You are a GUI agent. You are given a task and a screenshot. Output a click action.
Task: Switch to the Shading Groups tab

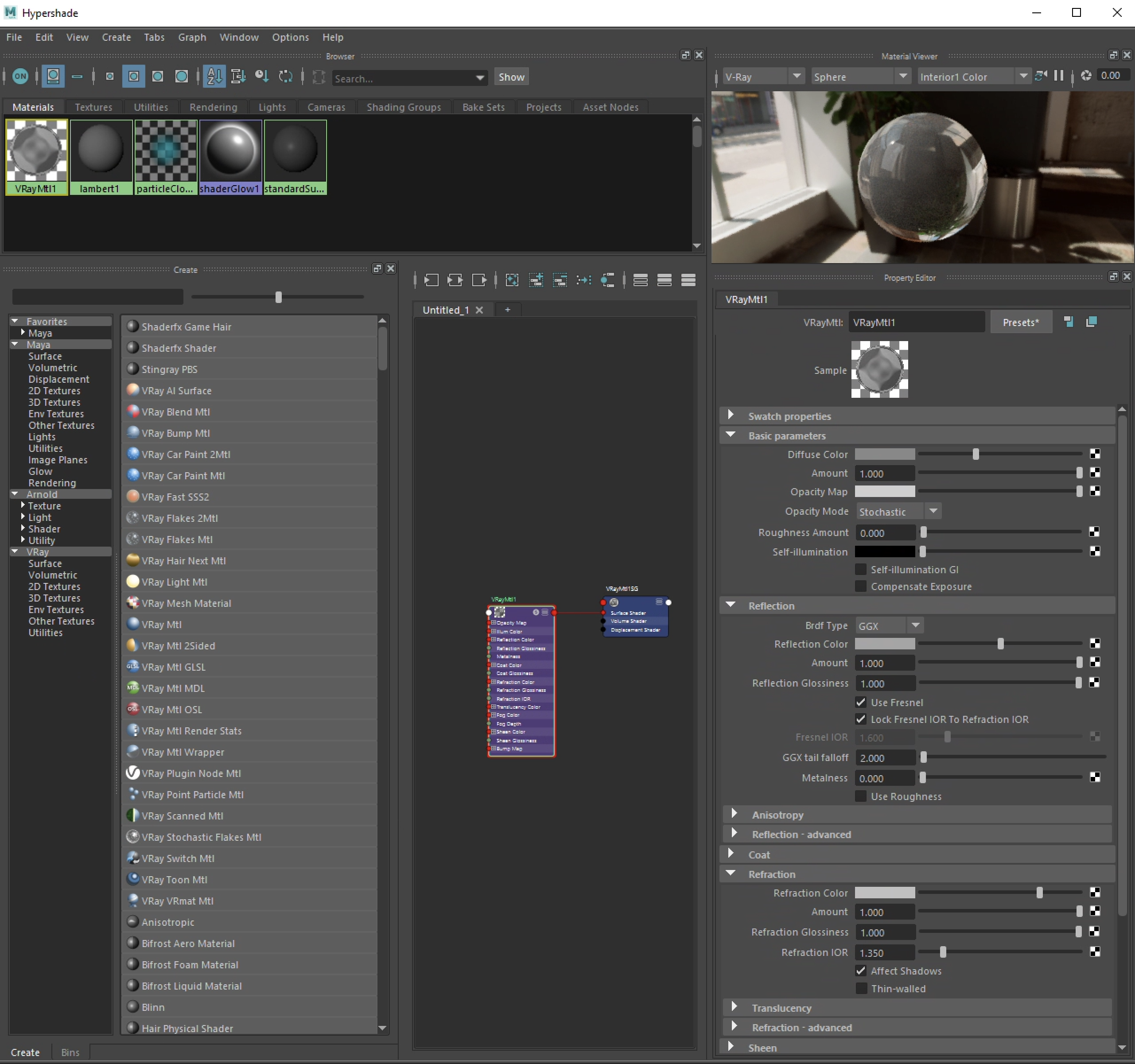coord(403,107)
